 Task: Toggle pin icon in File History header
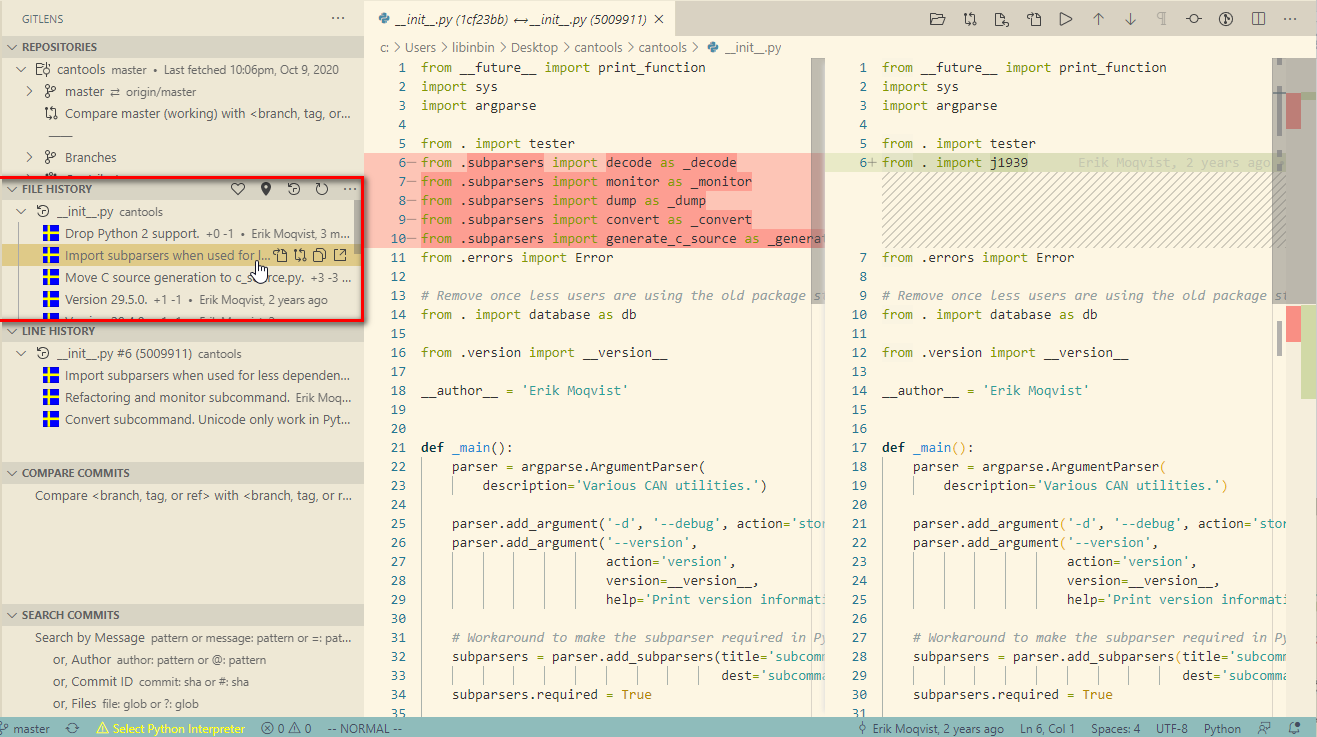coord(266,189)
